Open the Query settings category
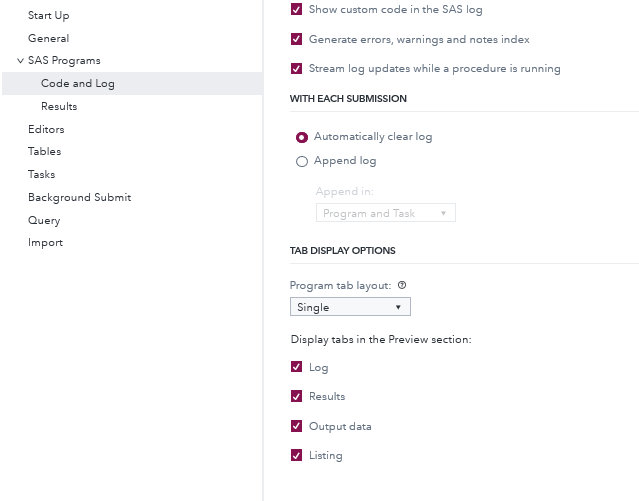The width and height of the screenshot is (639, 501). point(44,220)
